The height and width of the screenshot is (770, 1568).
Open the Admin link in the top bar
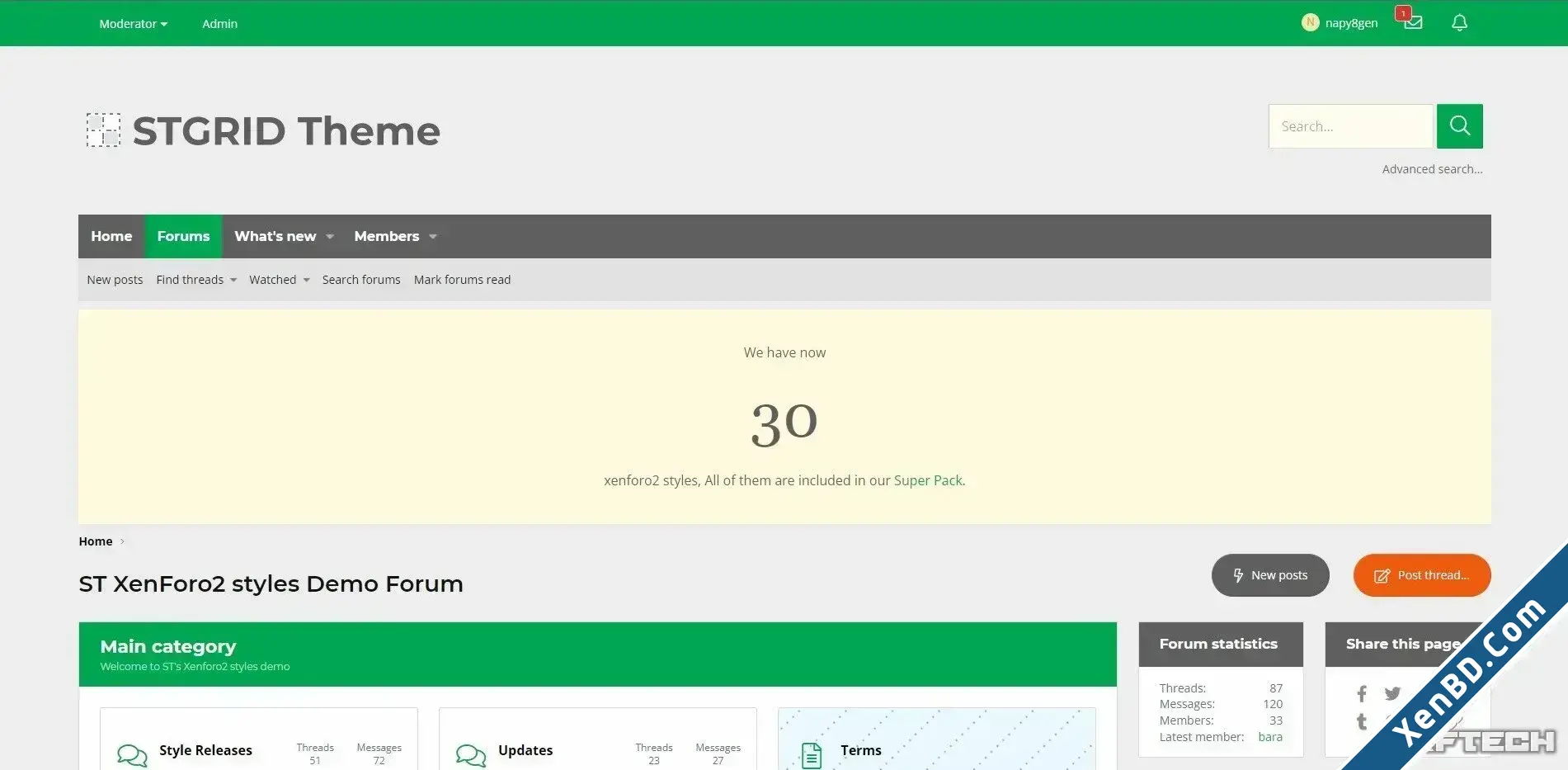219,24
